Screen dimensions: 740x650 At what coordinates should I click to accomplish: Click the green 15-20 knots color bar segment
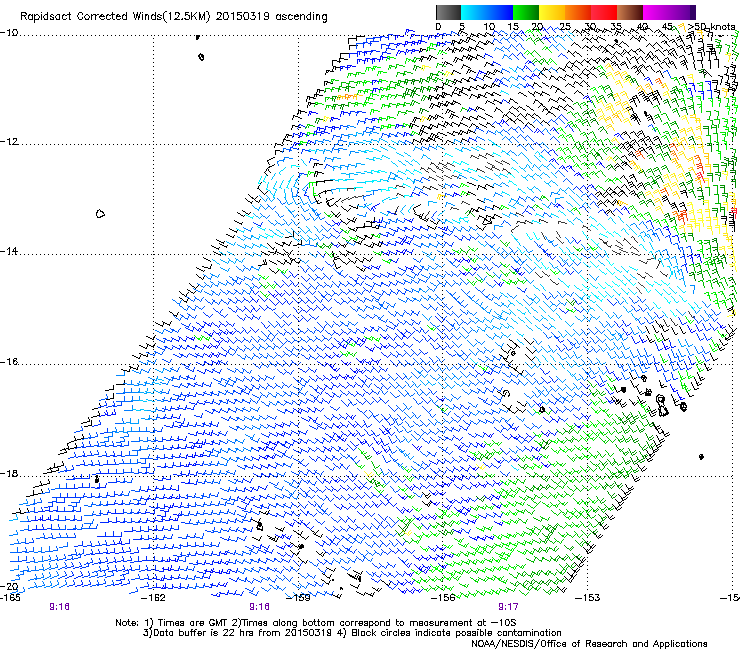point(526,12)
